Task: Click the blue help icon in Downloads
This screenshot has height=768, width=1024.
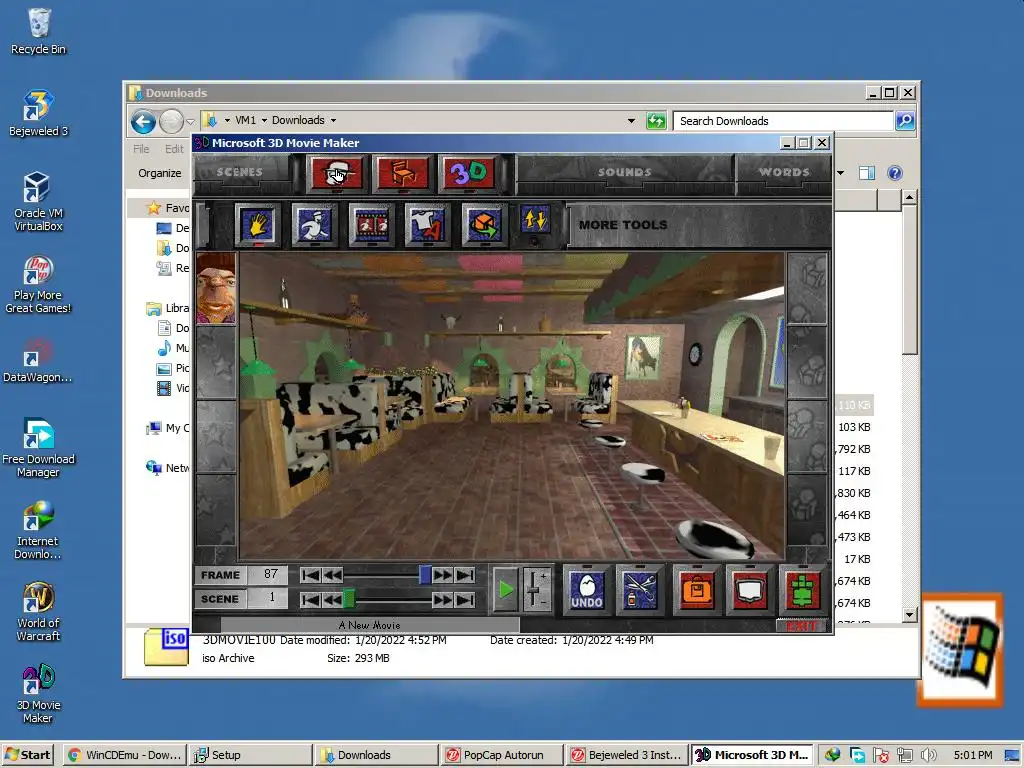Action: (x=895, y=173)
